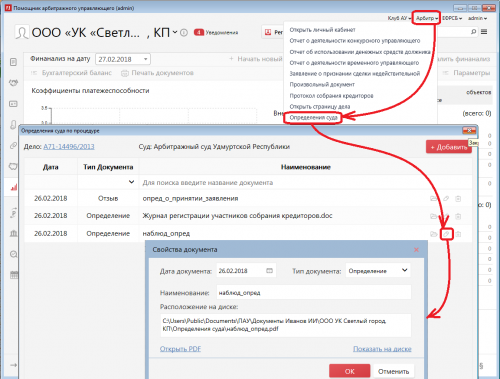Click Бухгалтерский баланс toolbar button

(x=71, y=73)
